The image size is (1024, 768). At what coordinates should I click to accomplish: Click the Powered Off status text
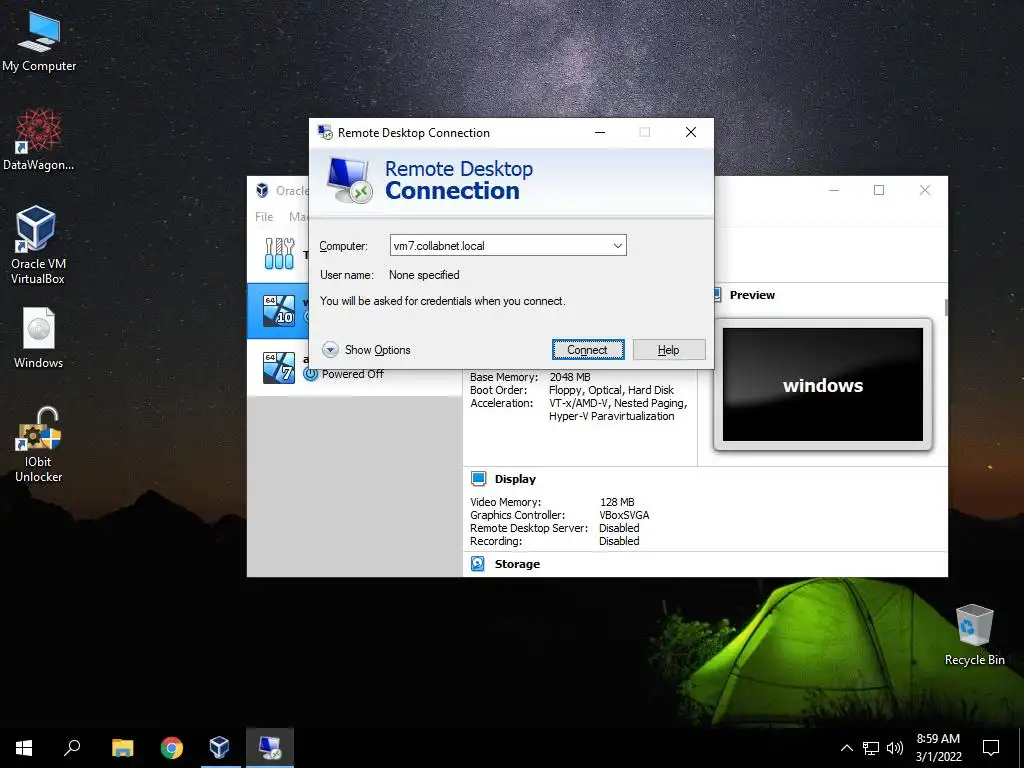(x=353, y=374)
